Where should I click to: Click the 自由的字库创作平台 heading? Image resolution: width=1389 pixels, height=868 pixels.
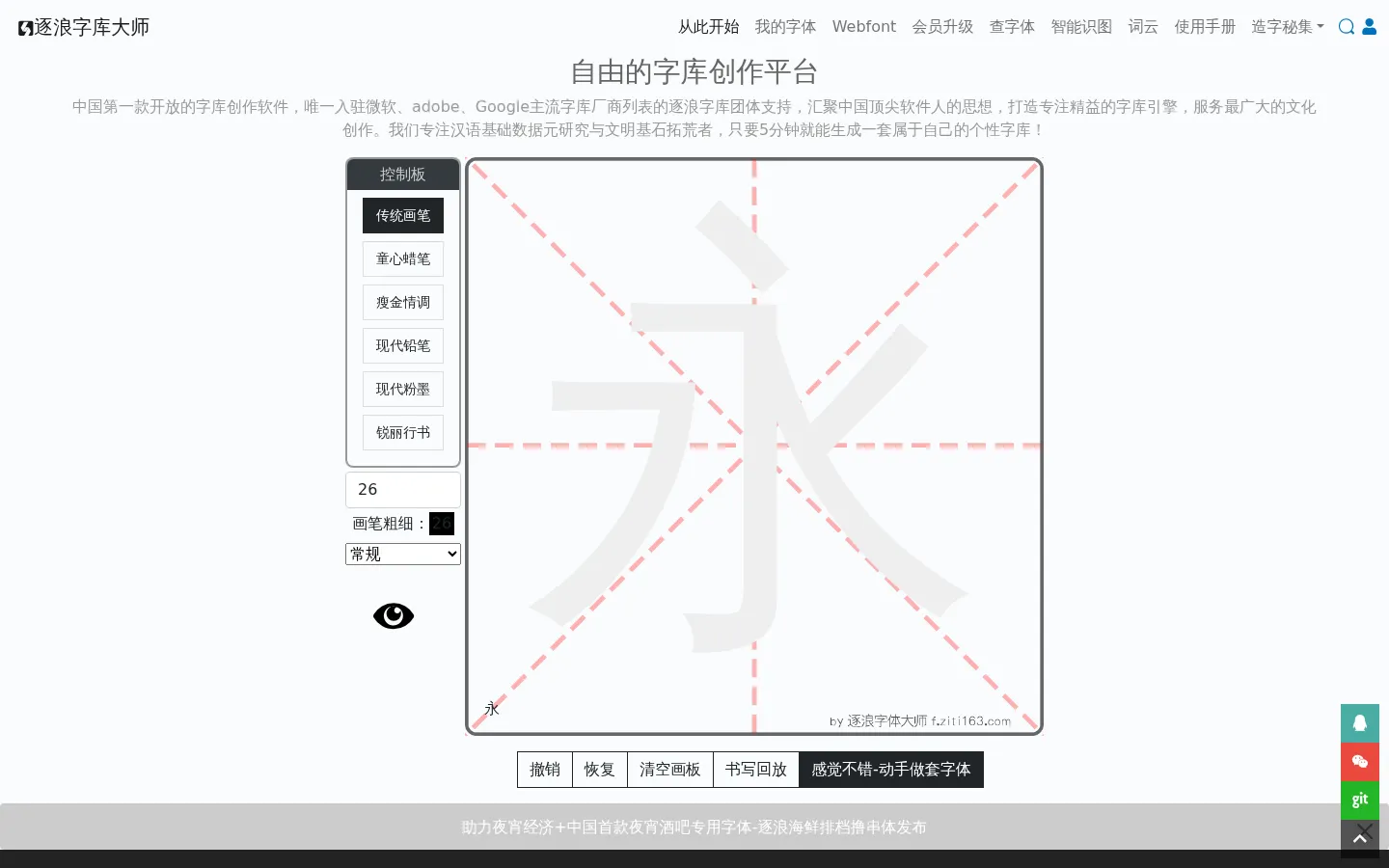(694, 71)
